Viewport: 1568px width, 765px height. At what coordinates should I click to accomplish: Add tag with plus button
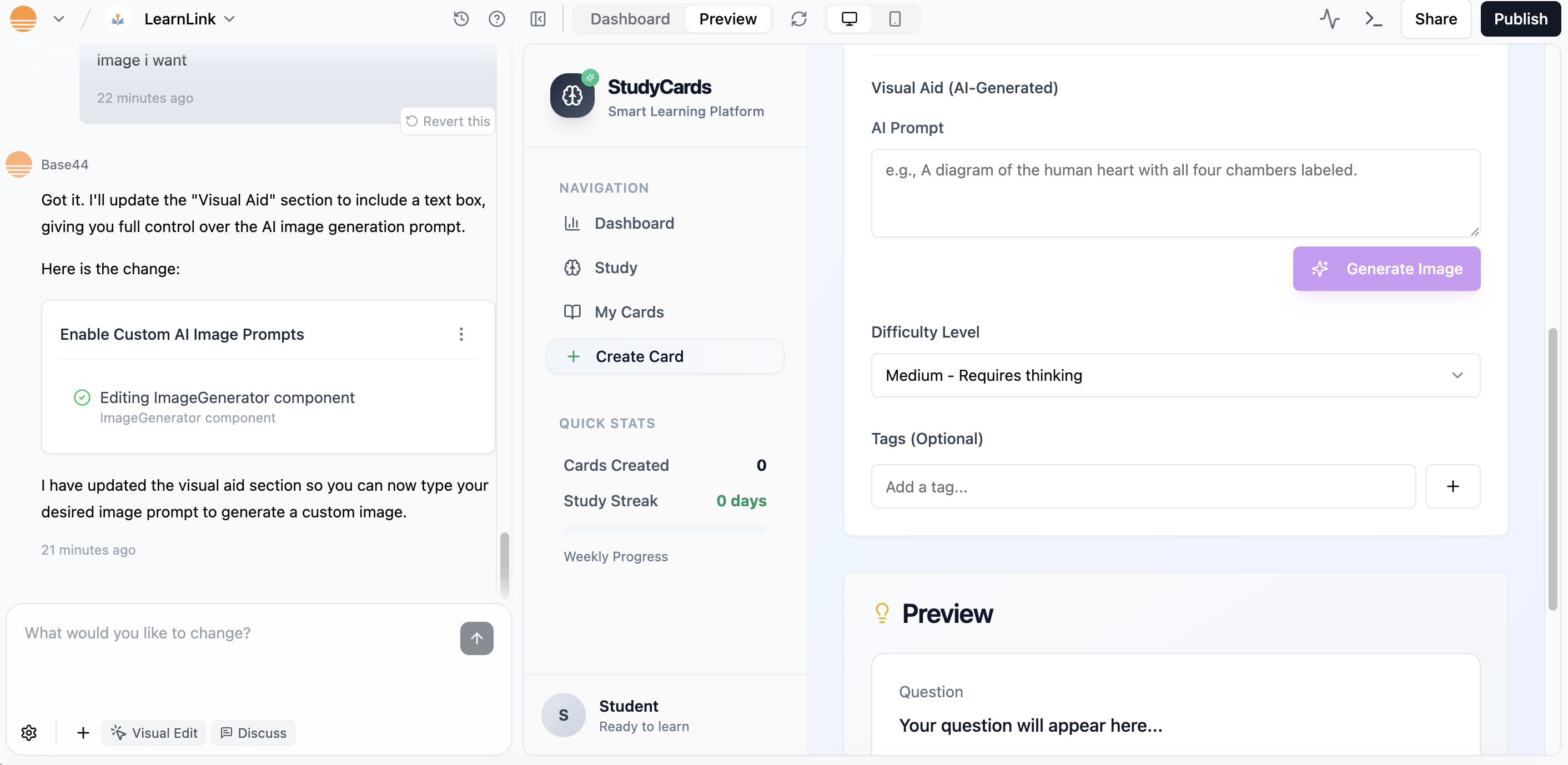coord(1453,486)
